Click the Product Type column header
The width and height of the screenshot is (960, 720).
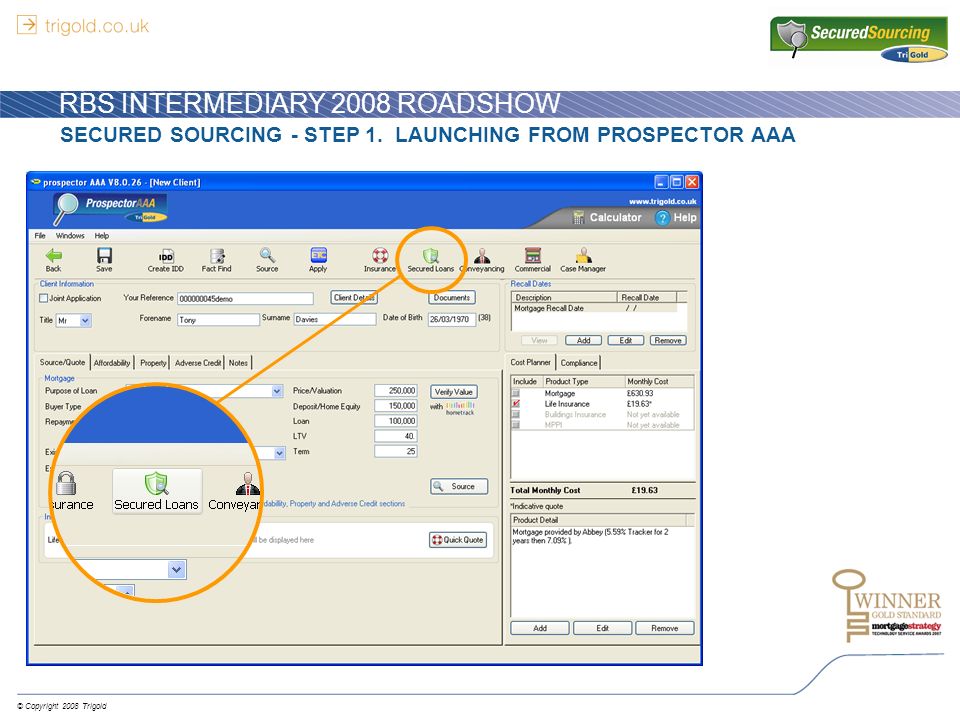point(584,381)
